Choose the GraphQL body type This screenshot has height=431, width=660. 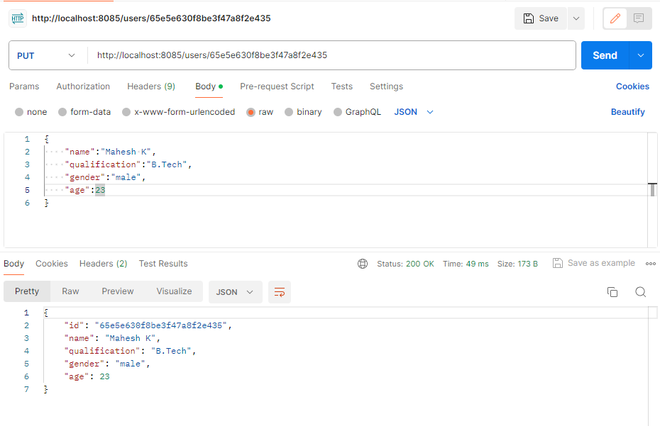coord(338,112)
